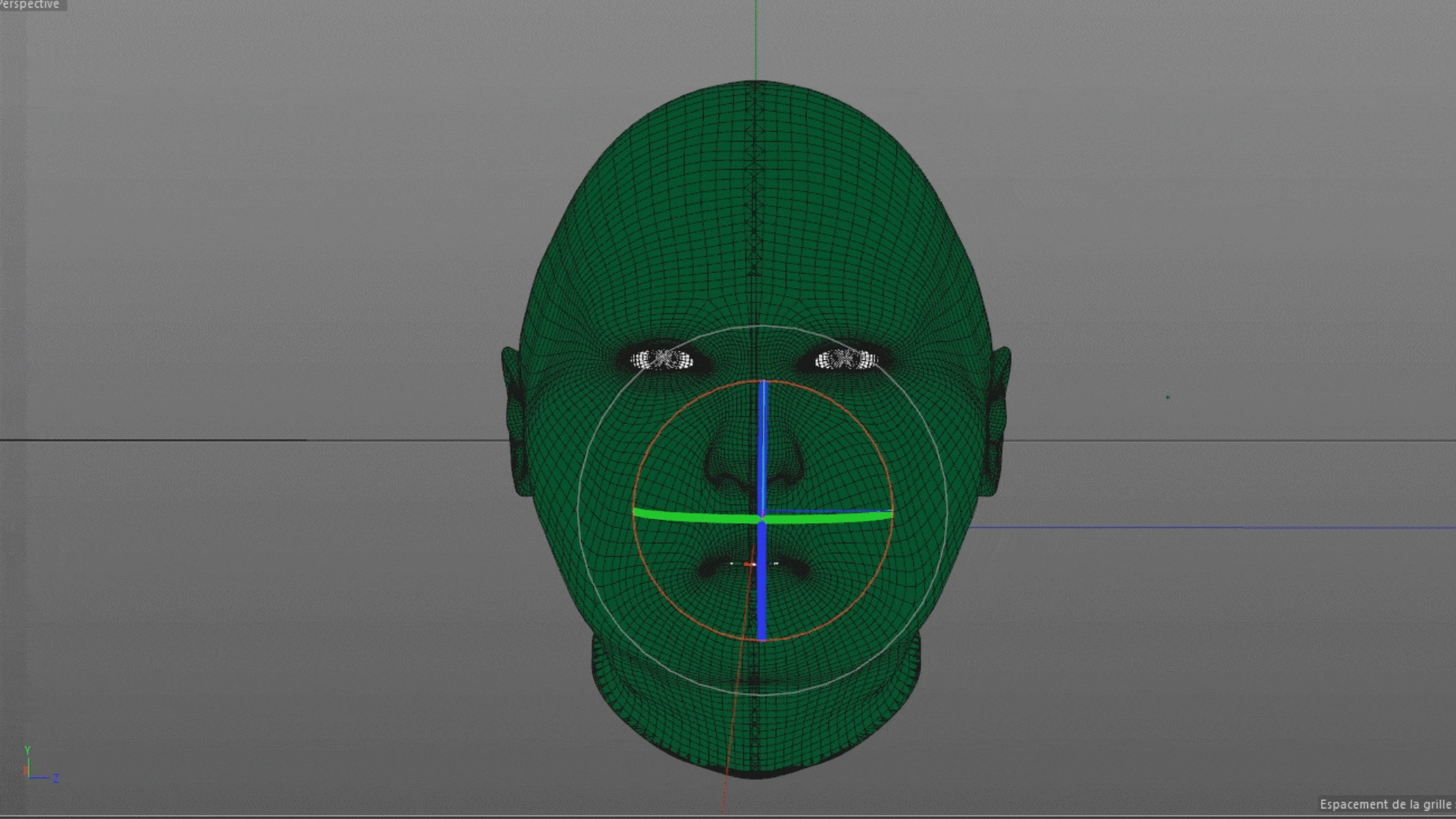Click the red marker at the mouth
Screen dimensions: 1456x819
[x=749, y=564]
